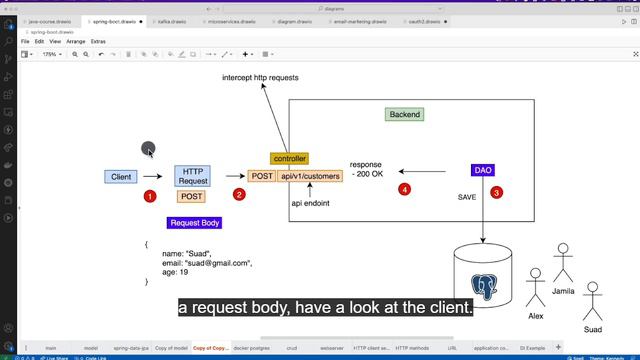Open the insert plus dropdown

pyautogui.click(x=248, y=54)
